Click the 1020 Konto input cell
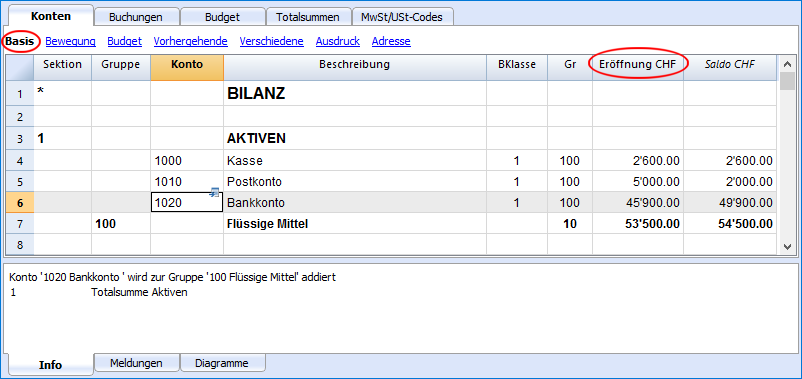This screenshot has height=379, width=802. (187, 203)
